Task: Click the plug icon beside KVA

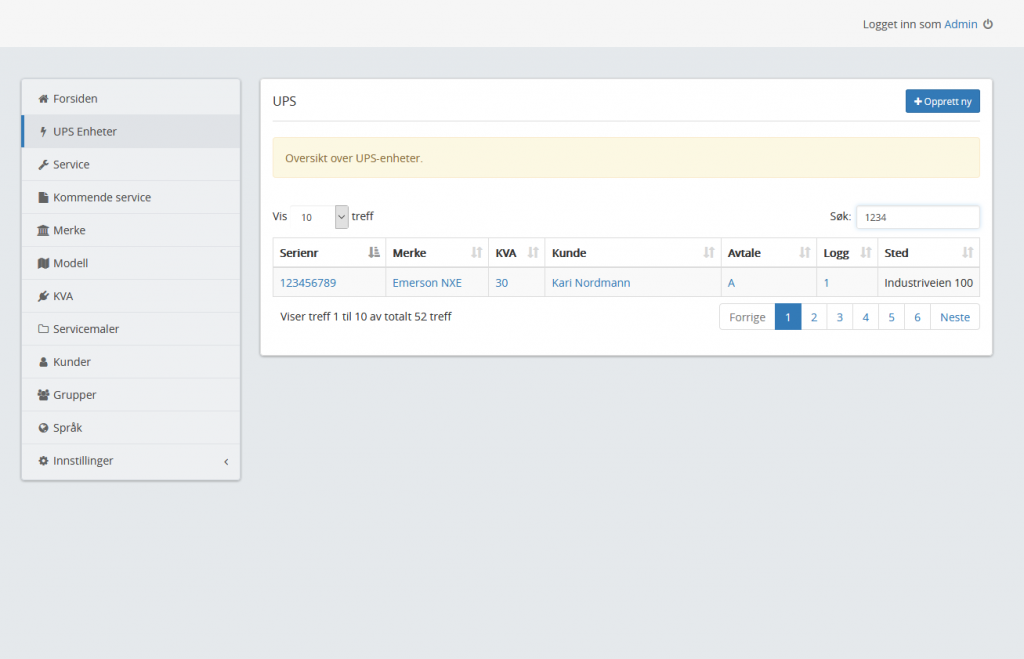Action: [x=43, y=297]
